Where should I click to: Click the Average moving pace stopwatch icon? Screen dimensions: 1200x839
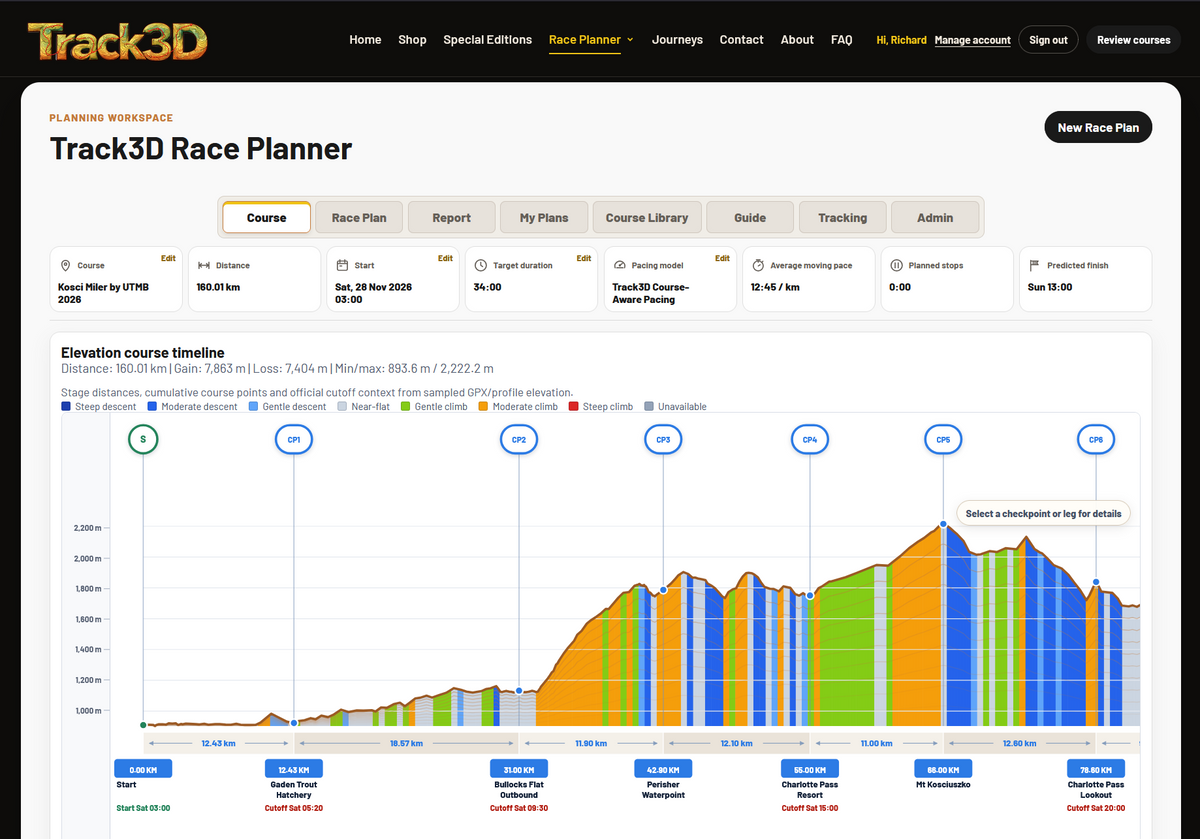[x=758, y=266]
